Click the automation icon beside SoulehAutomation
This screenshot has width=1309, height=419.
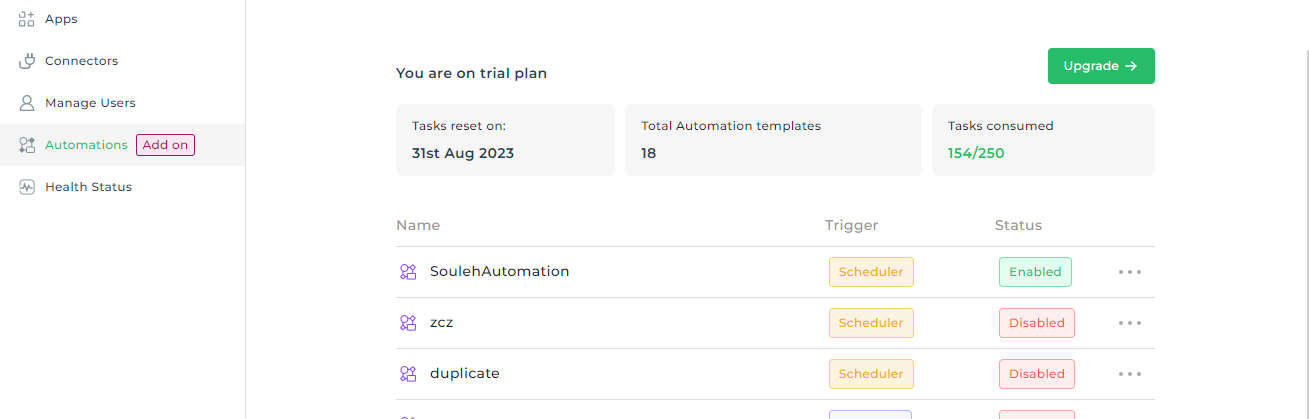pyautogui.click(x=408, y=272)
